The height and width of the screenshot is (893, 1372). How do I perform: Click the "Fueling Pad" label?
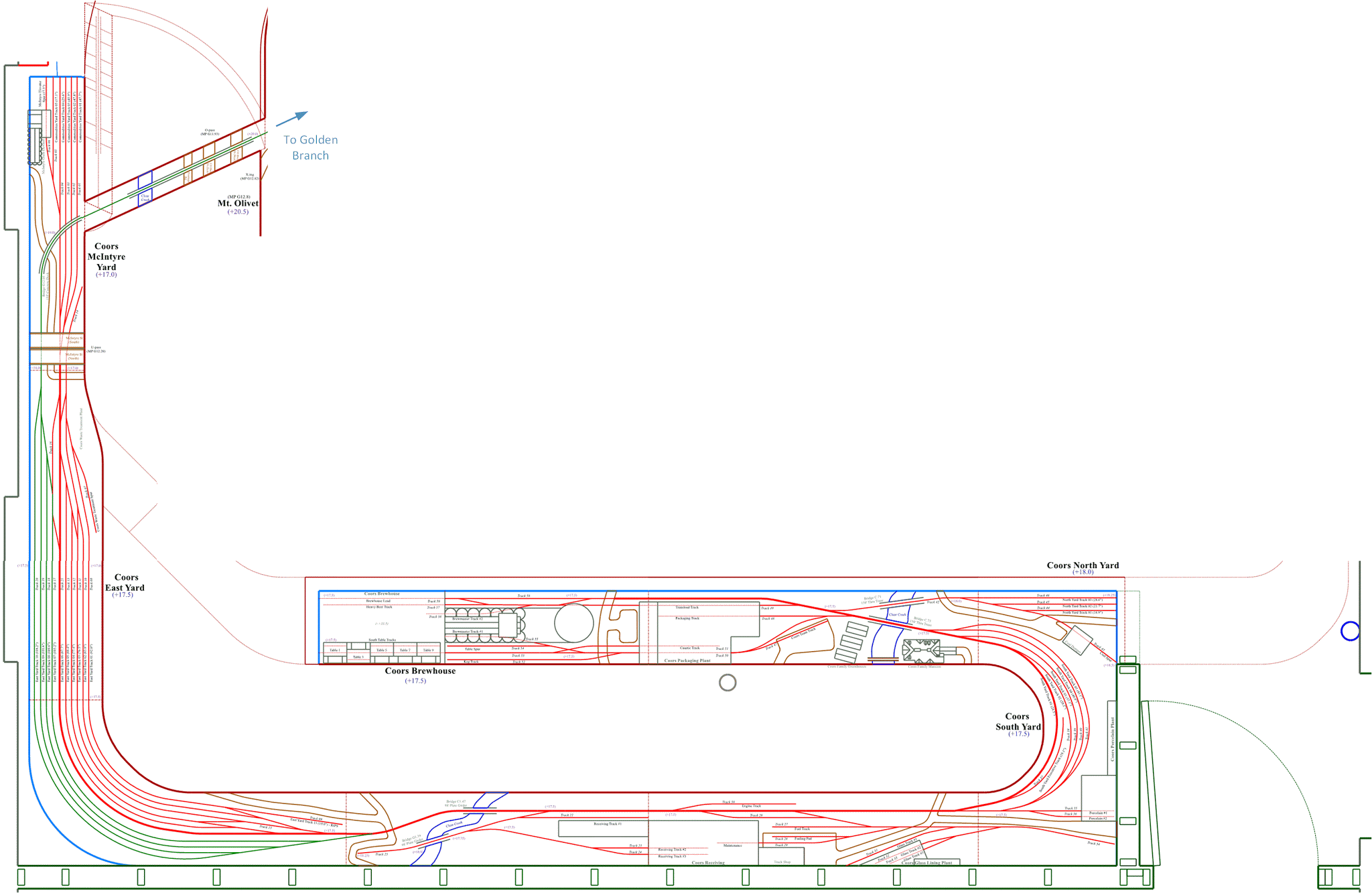pos(803,838)
